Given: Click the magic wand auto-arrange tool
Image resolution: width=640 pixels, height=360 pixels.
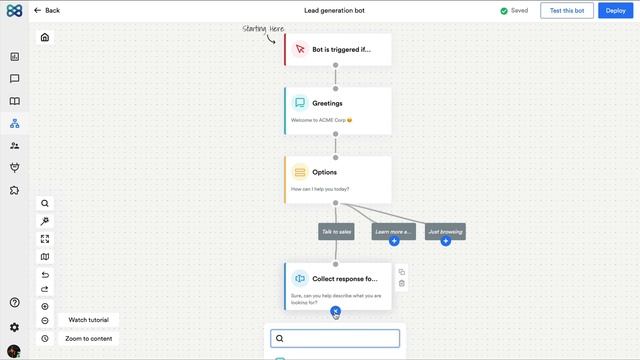Looking at the screenshot, I should click(45, 221).
